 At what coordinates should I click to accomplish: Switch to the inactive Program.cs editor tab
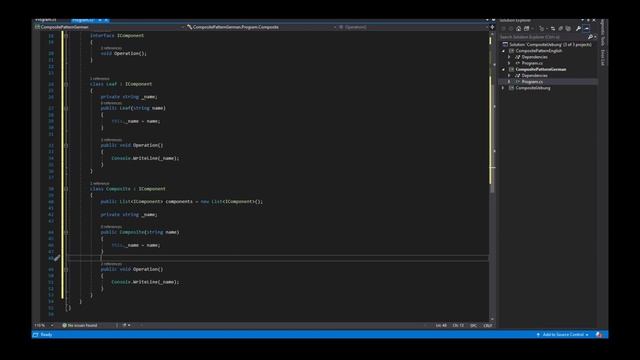click(x=46, y=20)
